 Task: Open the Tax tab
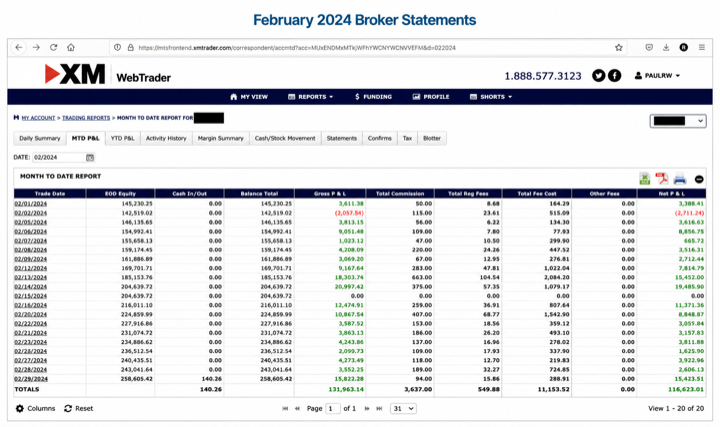(x=407, y=138)
